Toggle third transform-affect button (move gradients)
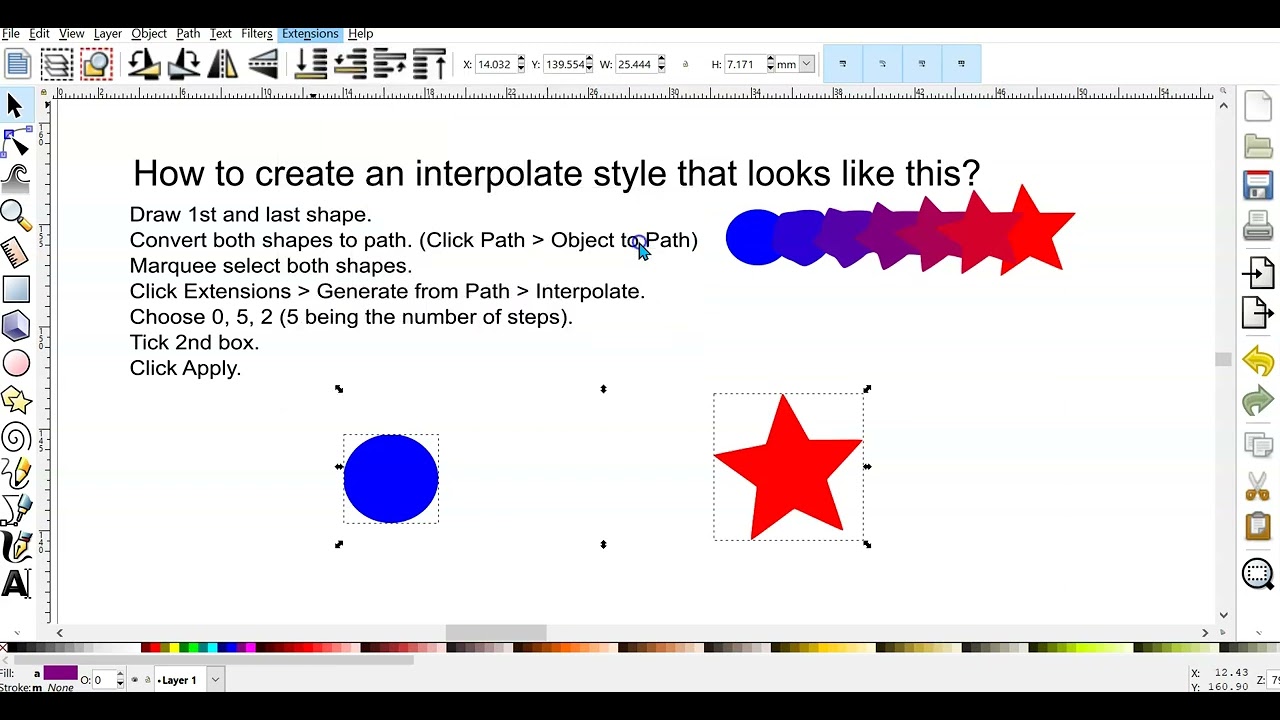 point(922,64)
